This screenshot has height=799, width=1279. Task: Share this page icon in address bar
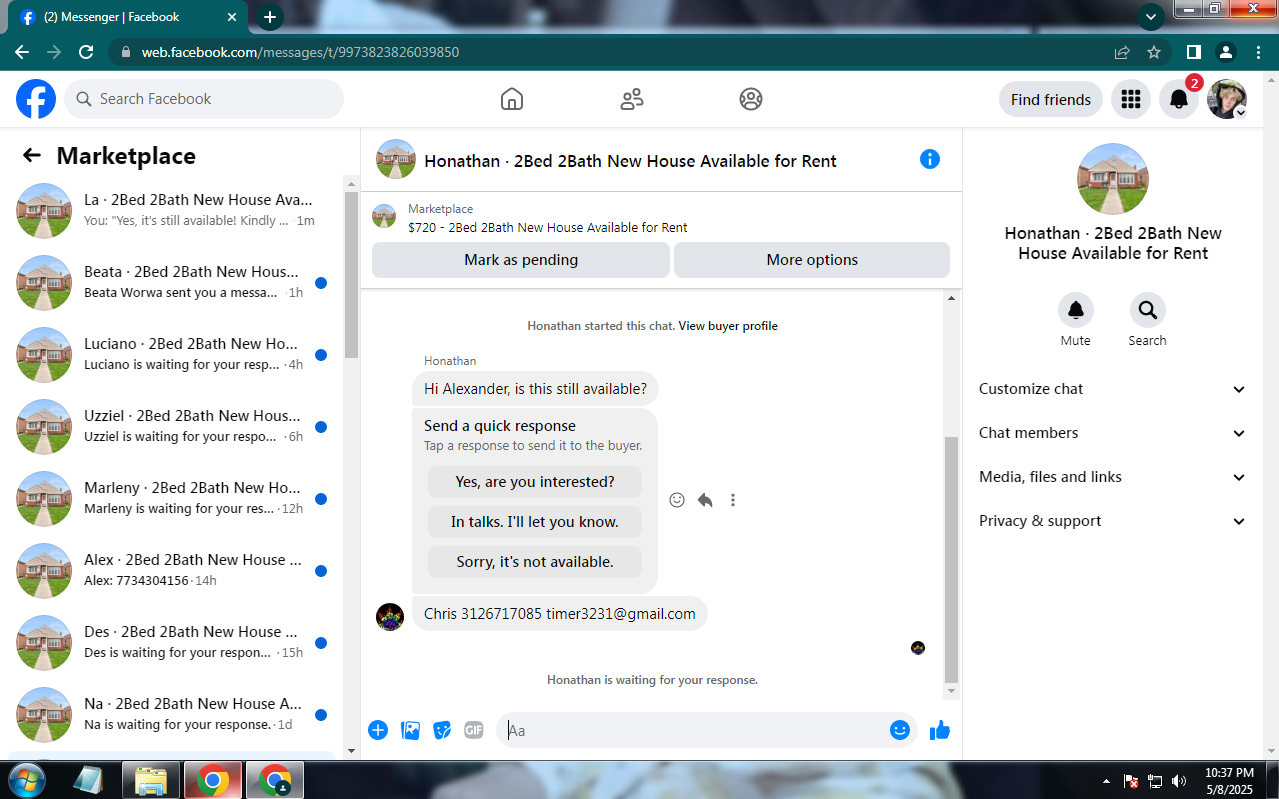point(1122,52)
